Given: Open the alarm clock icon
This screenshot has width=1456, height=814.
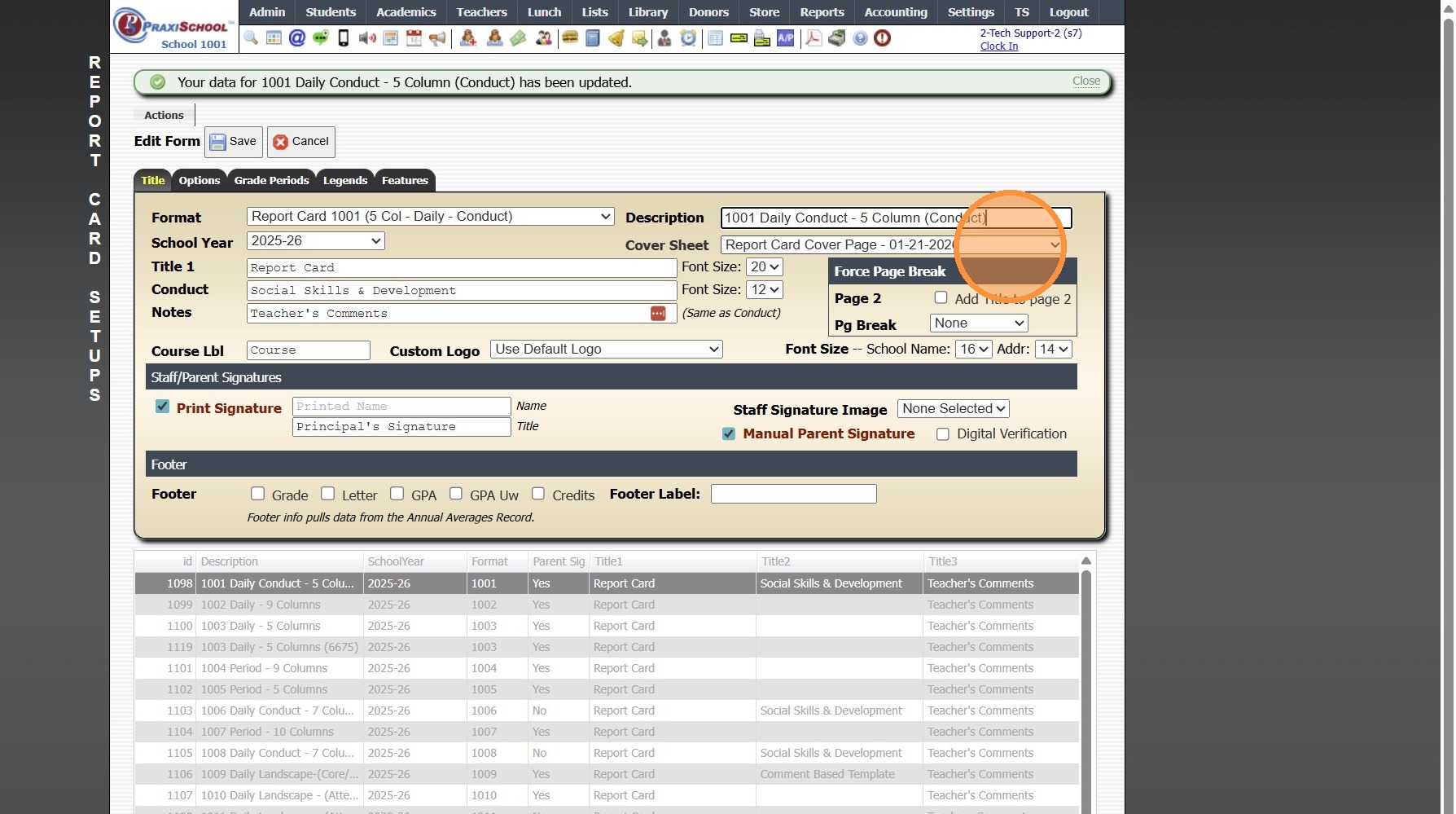Looking at the screenshot, I should point(689,38).
